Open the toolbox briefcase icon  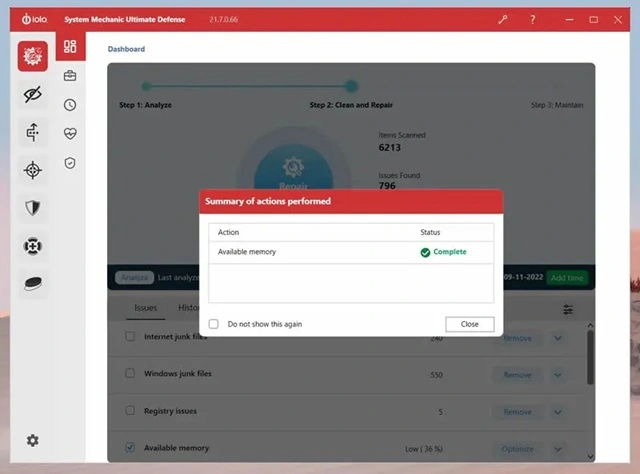tap(70, 76)
